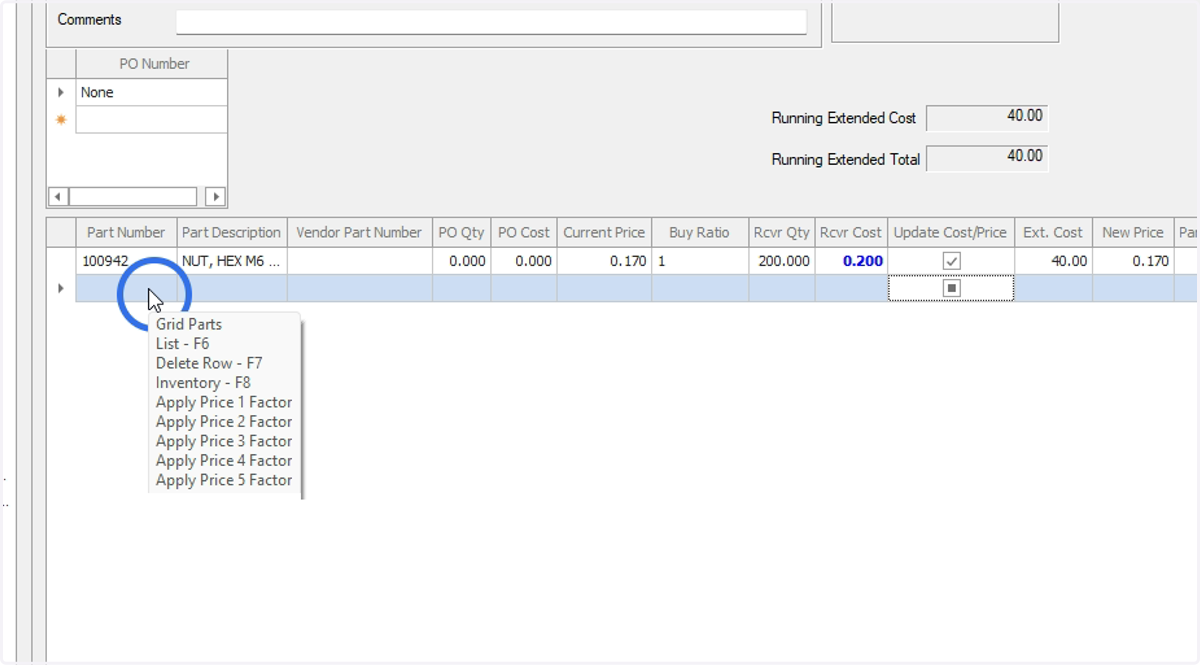The height and width of the screenshot is (665, 1200).
Task: Click Vendor Part Number cell for part 100942
Action: coord(360,261)
